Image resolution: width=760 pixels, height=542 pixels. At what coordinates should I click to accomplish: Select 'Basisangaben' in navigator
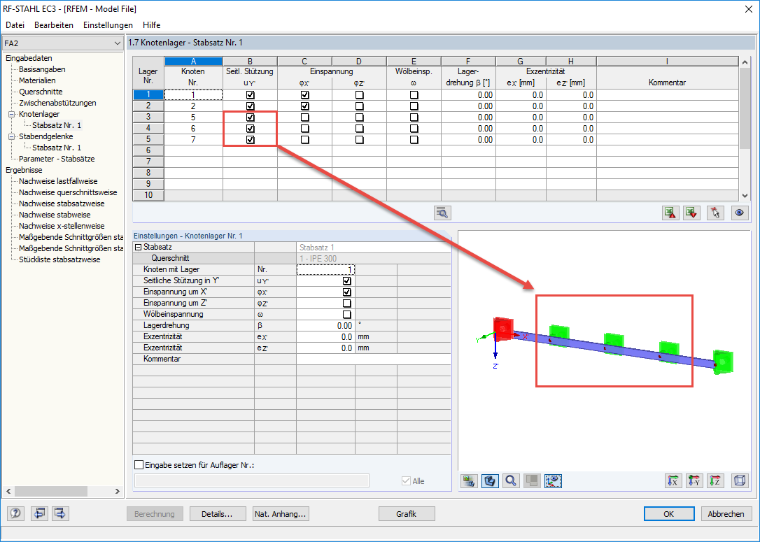coord(42,69)
